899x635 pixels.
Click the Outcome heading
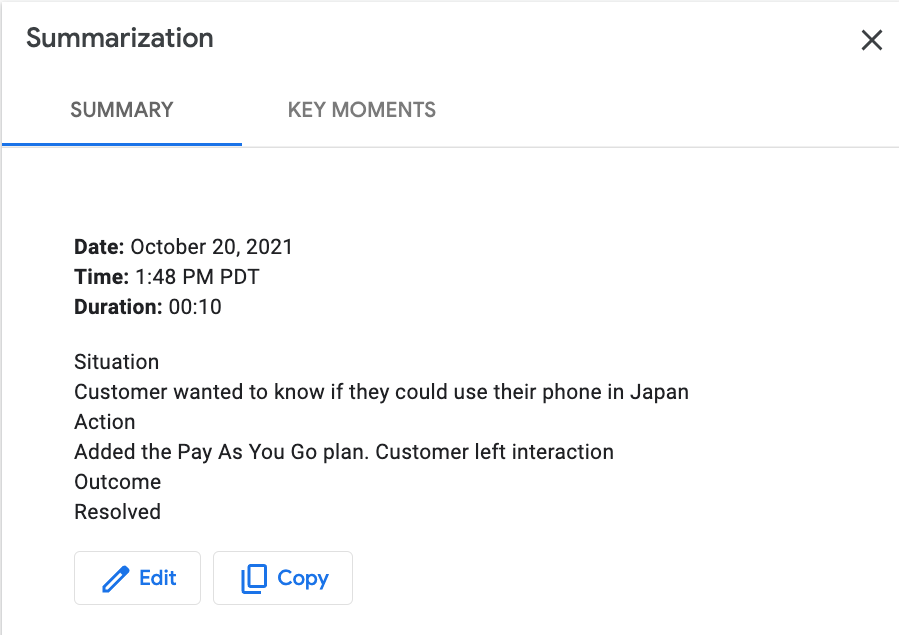click(118, 482)
